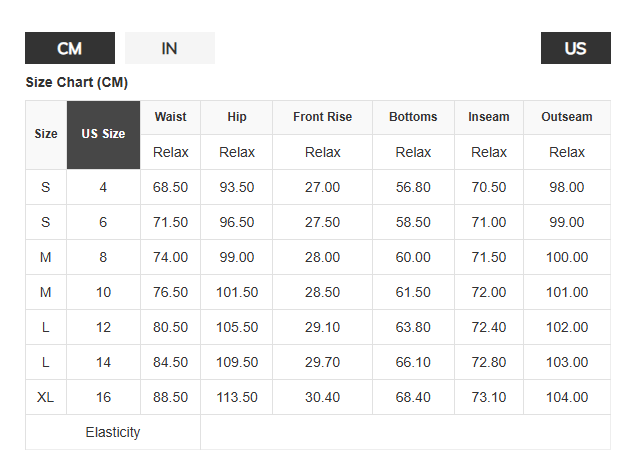Image resolution: width=644 pixels, height=471 pixels.
Task: Select the Waist column header
Action: [x=170, y=117]
